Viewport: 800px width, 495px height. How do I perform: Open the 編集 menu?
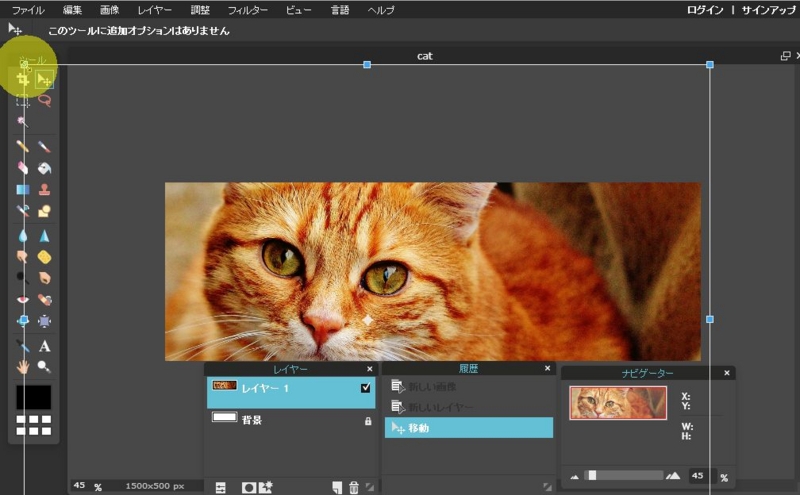point(72,10)
